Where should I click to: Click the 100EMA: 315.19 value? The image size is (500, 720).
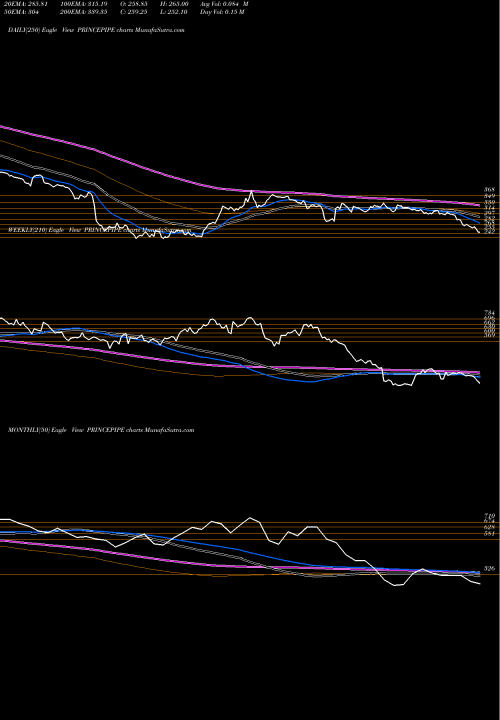(86, 4)
